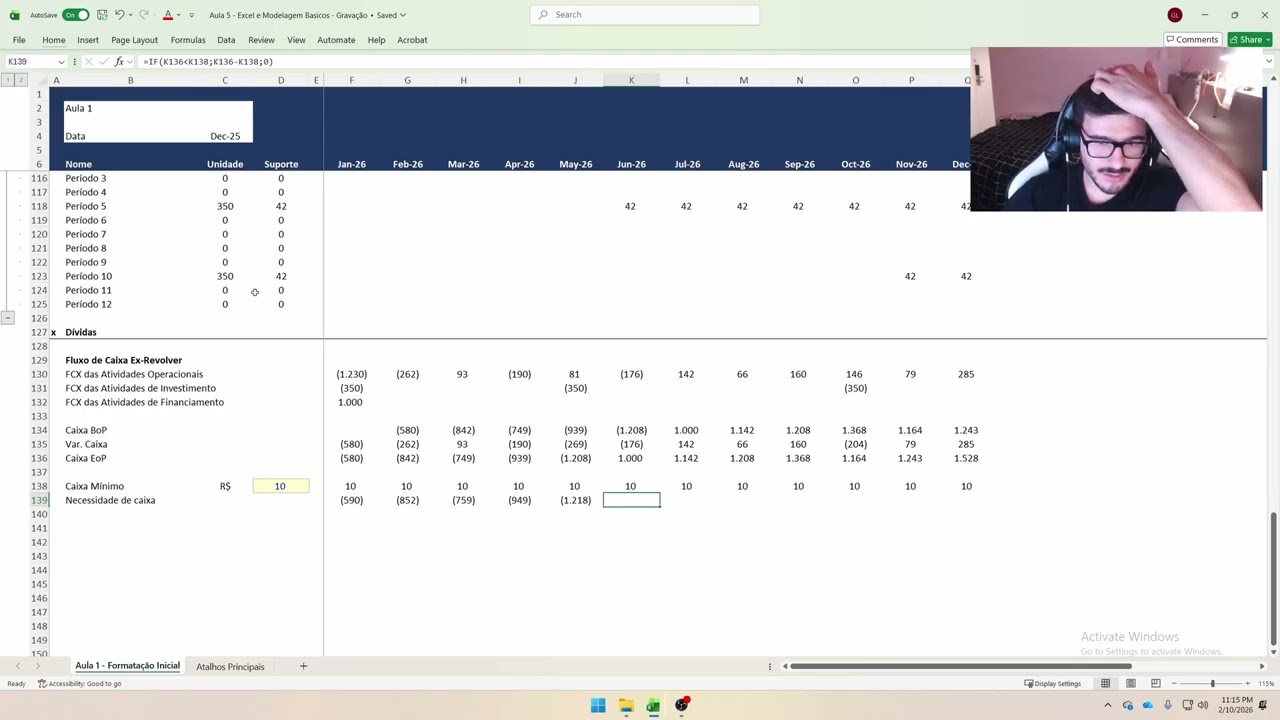Select the Caixa Mínimo yellow input cell

(280, 486)
